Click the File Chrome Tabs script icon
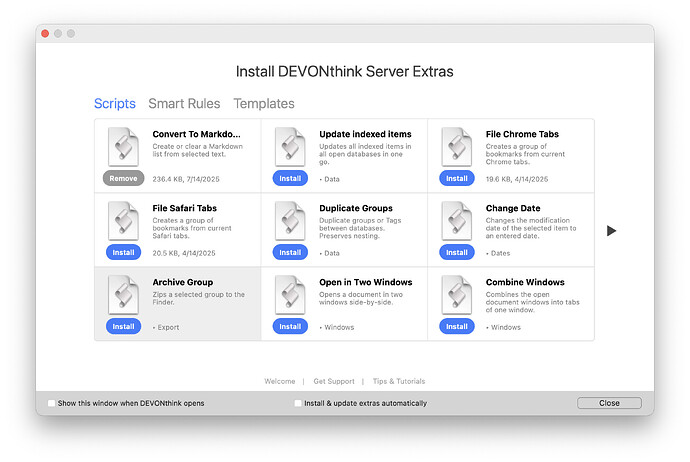The width and height of the screenshot is (690, 462). coord(457,147)
